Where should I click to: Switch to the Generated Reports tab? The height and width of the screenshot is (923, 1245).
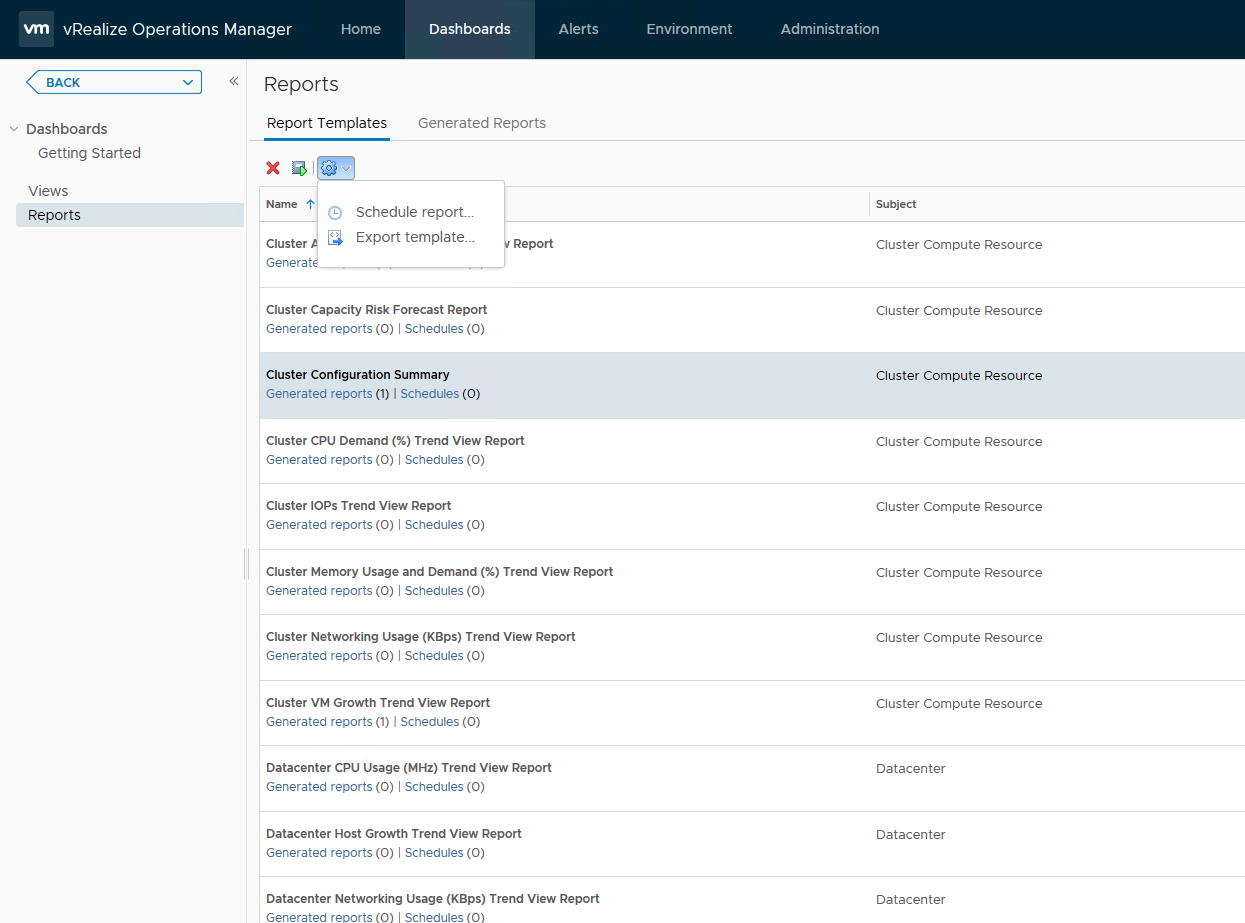[x=482, y=123]
